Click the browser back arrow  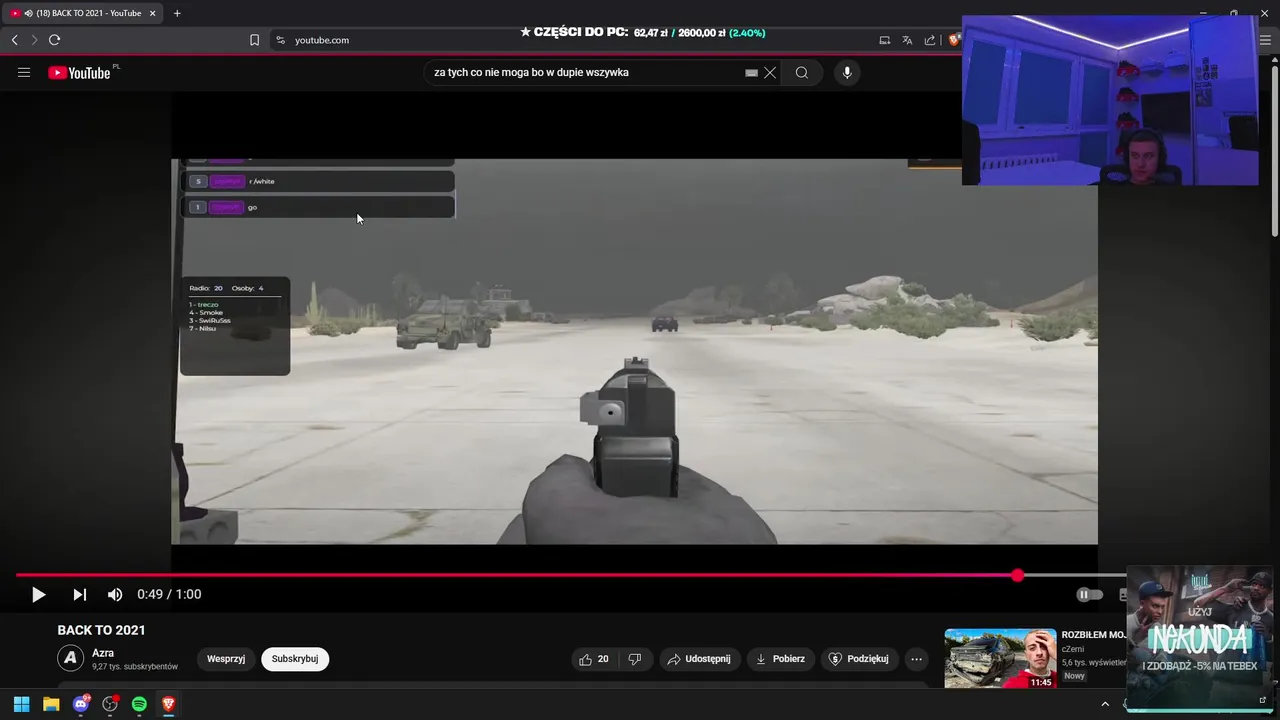pos(14,40)
